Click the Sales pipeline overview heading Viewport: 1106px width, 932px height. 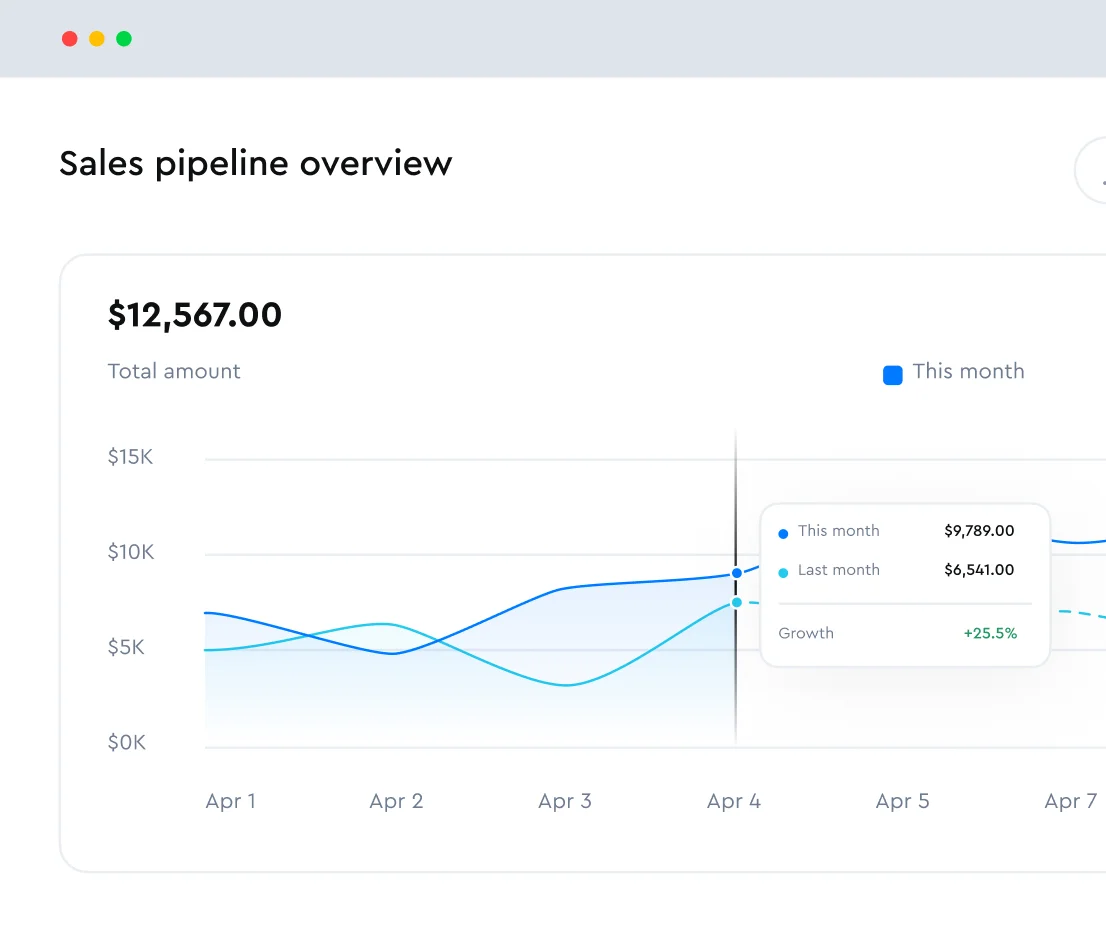pyautogui.click(x=256, y=163)
